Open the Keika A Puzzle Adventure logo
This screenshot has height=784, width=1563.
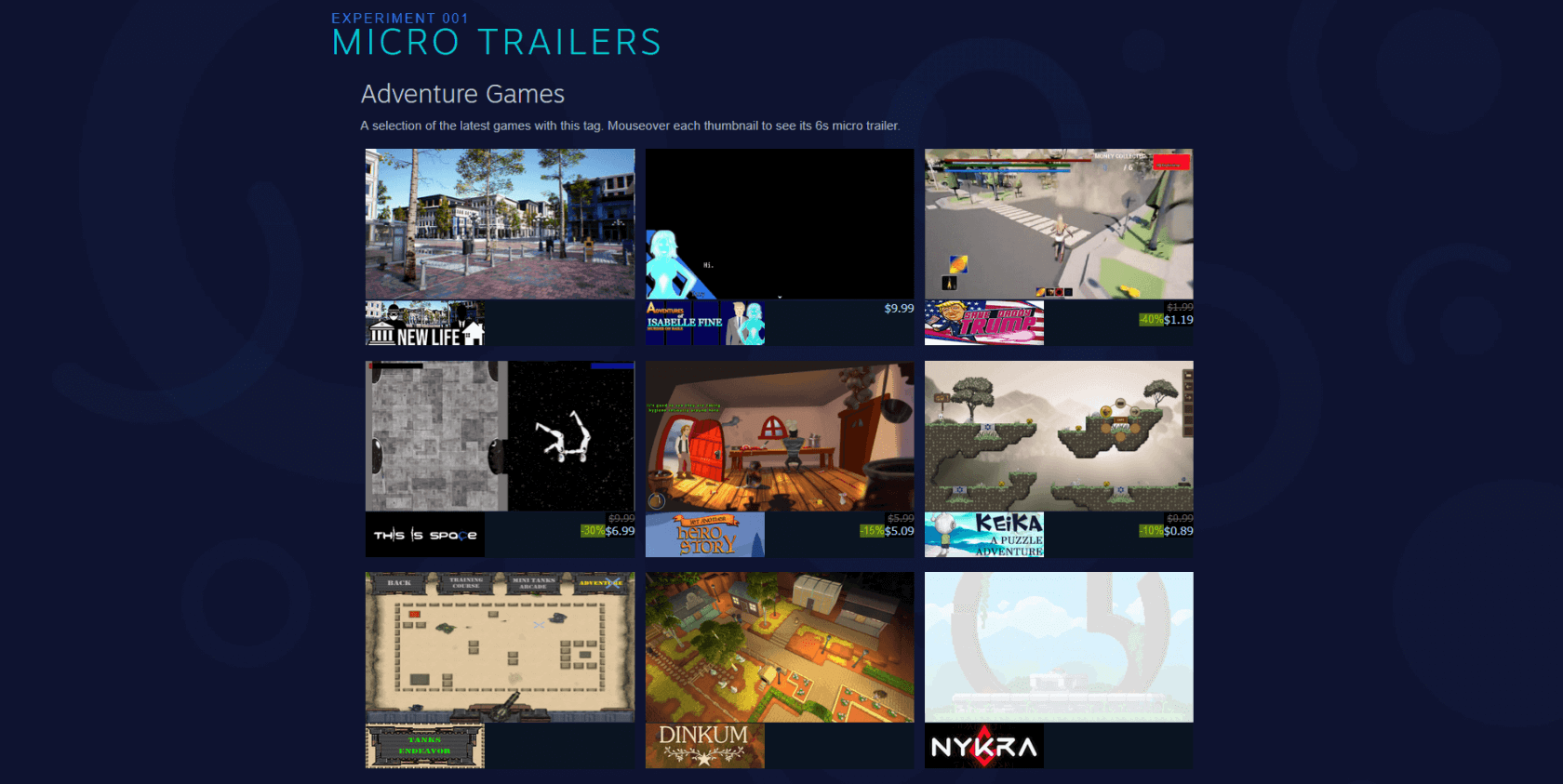click(983, 535)
